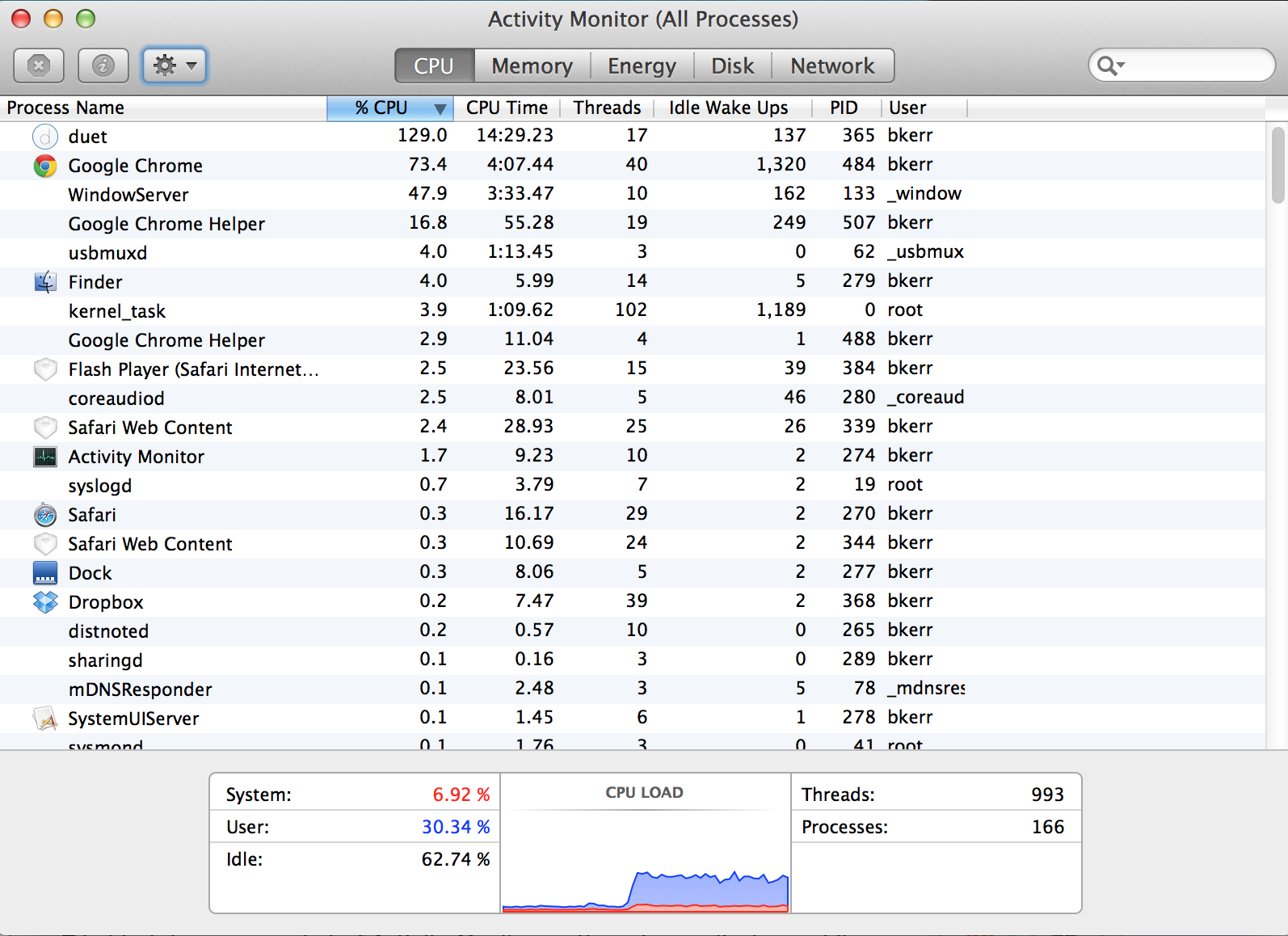The height and width of the screenshot is (936, 1288).
Task: Click the duet process icon
Action: coord(45,136)
